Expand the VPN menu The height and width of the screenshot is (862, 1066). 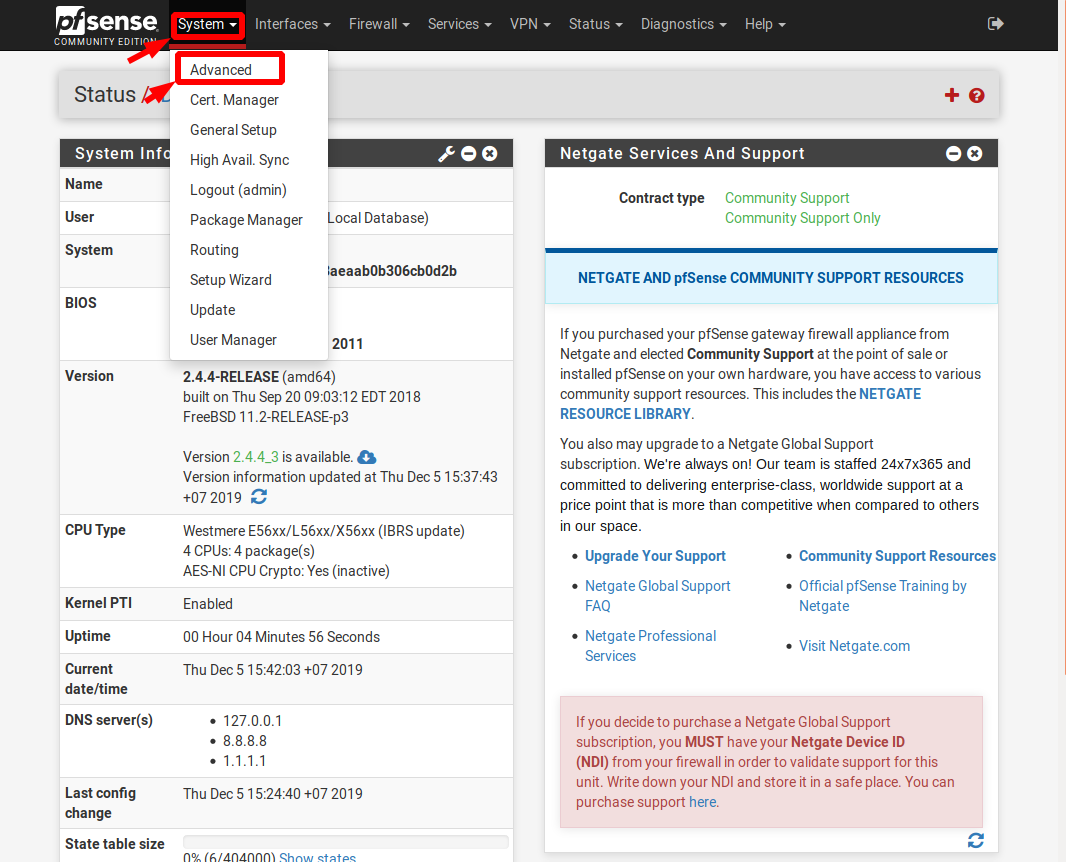point(530,24)
